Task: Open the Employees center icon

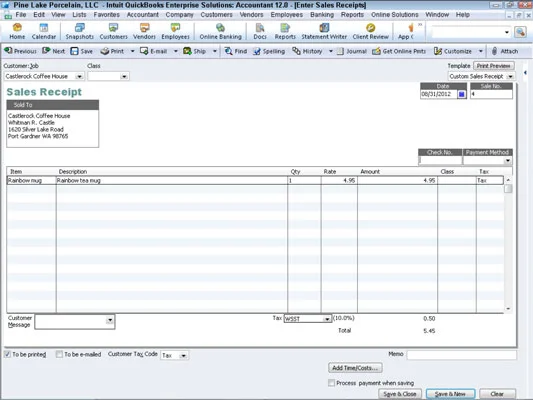Action: tap(175, 31)
